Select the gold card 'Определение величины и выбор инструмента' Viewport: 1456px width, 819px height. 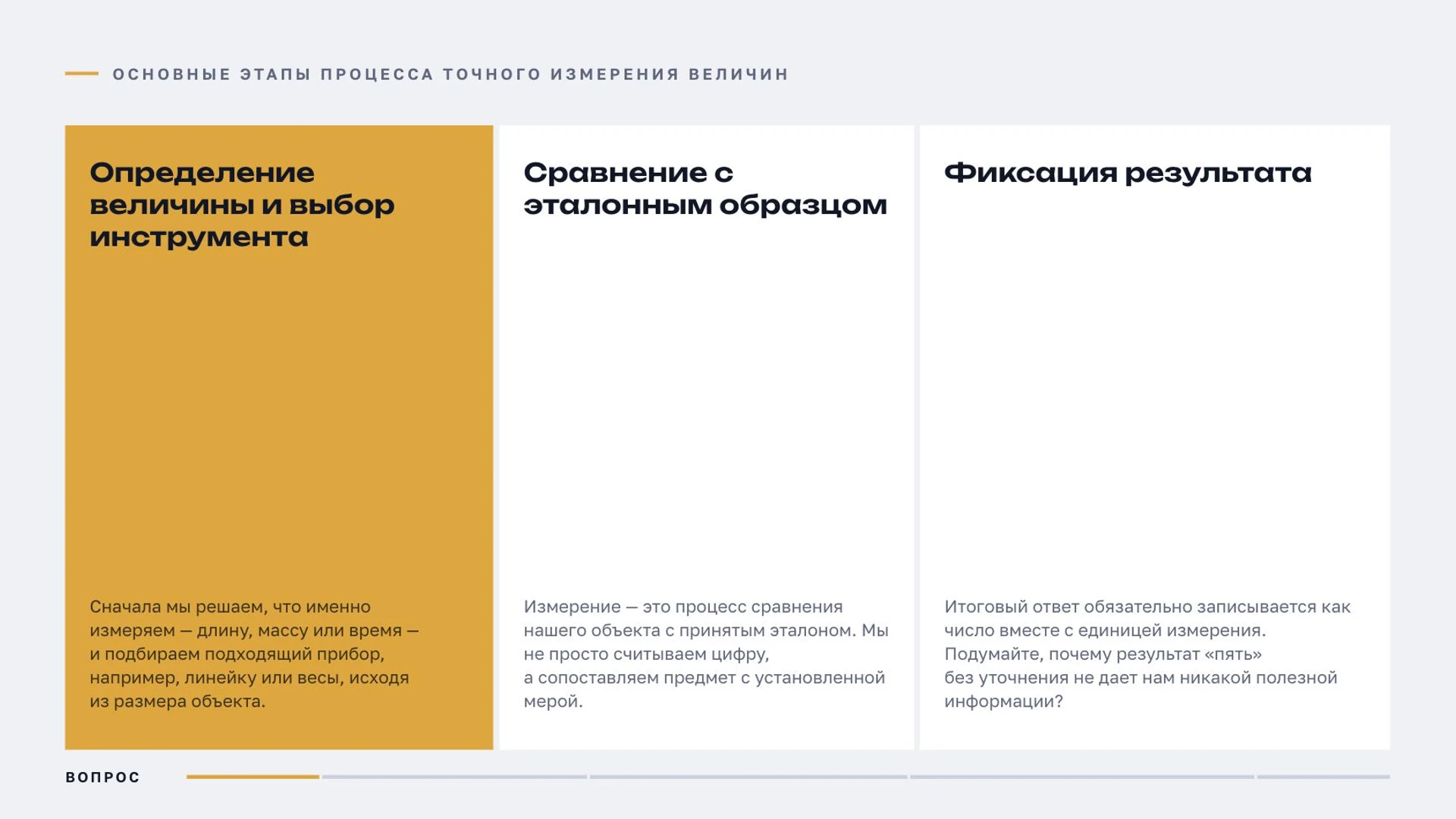coord(279,437)
